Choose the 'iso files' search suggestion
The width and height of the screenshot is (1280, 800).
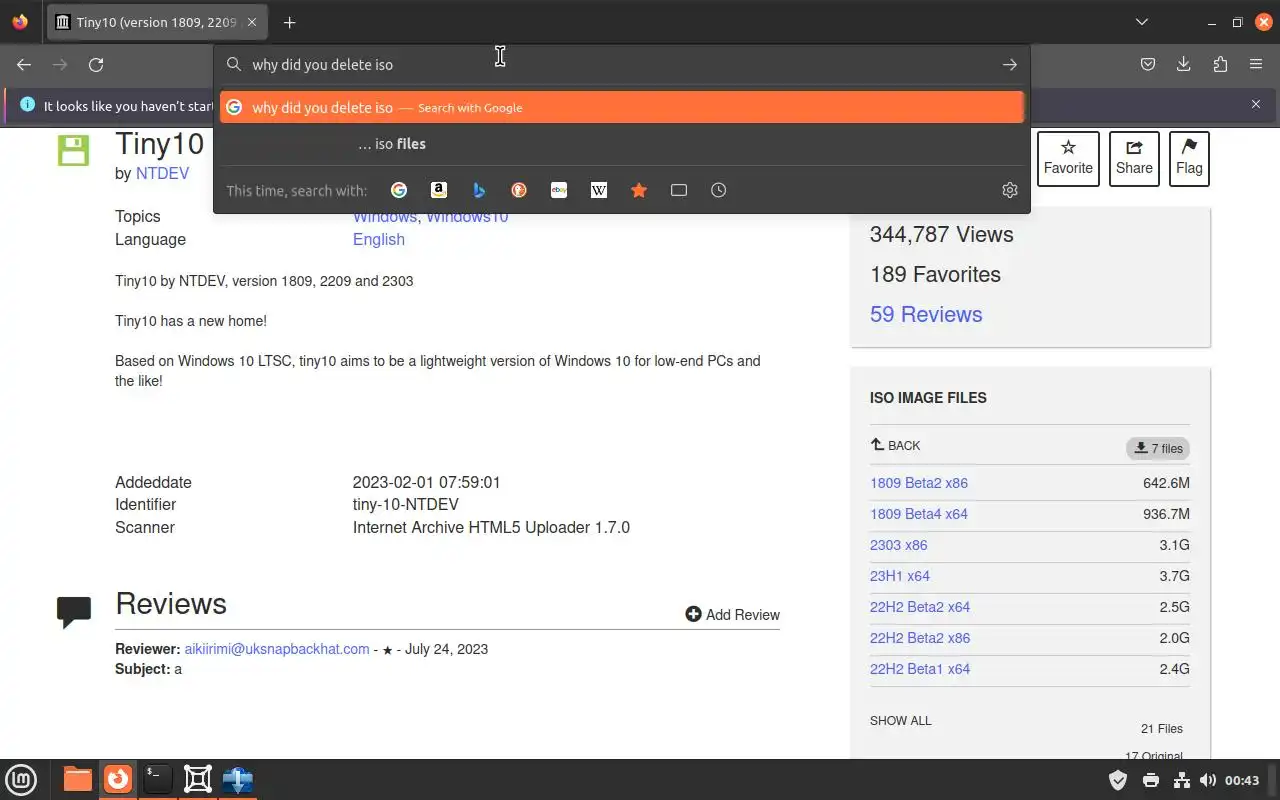pyautogui.click(x=622, y=144)
